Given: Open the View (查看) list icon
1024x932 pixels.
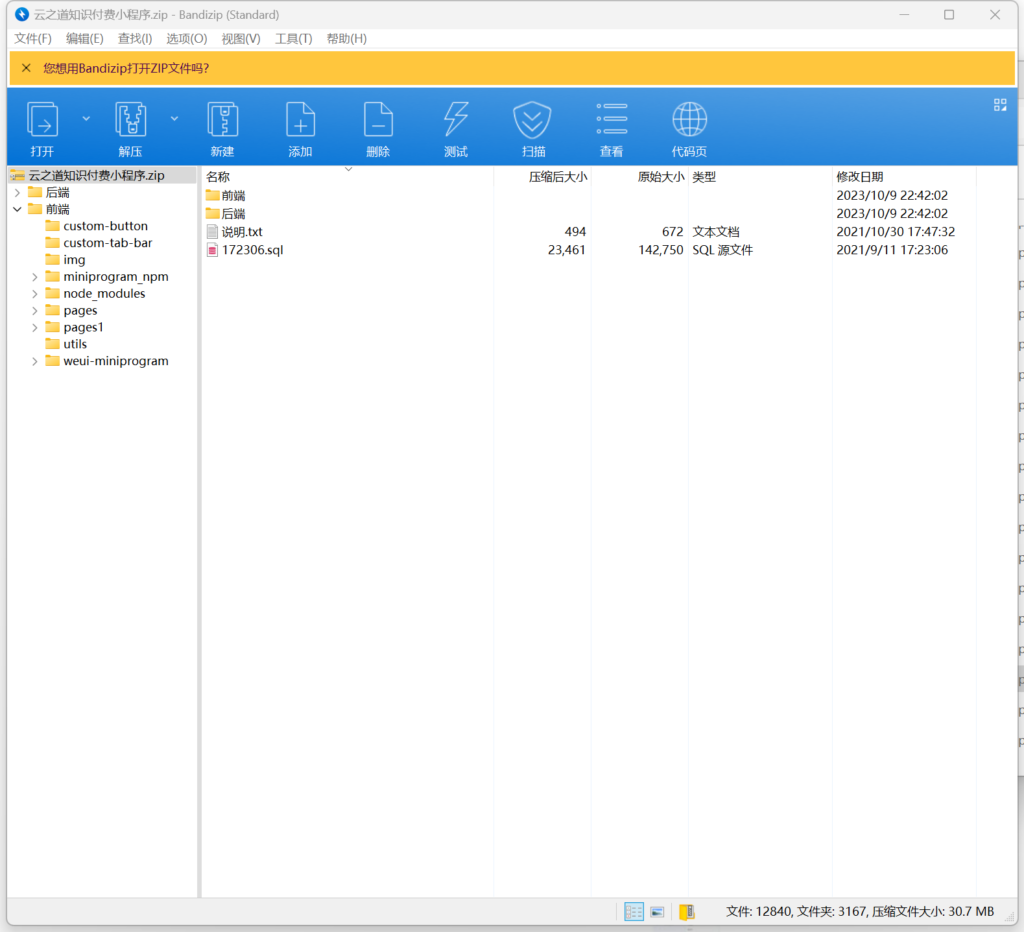Looking at the screenshot, I should tap(611, 121).
